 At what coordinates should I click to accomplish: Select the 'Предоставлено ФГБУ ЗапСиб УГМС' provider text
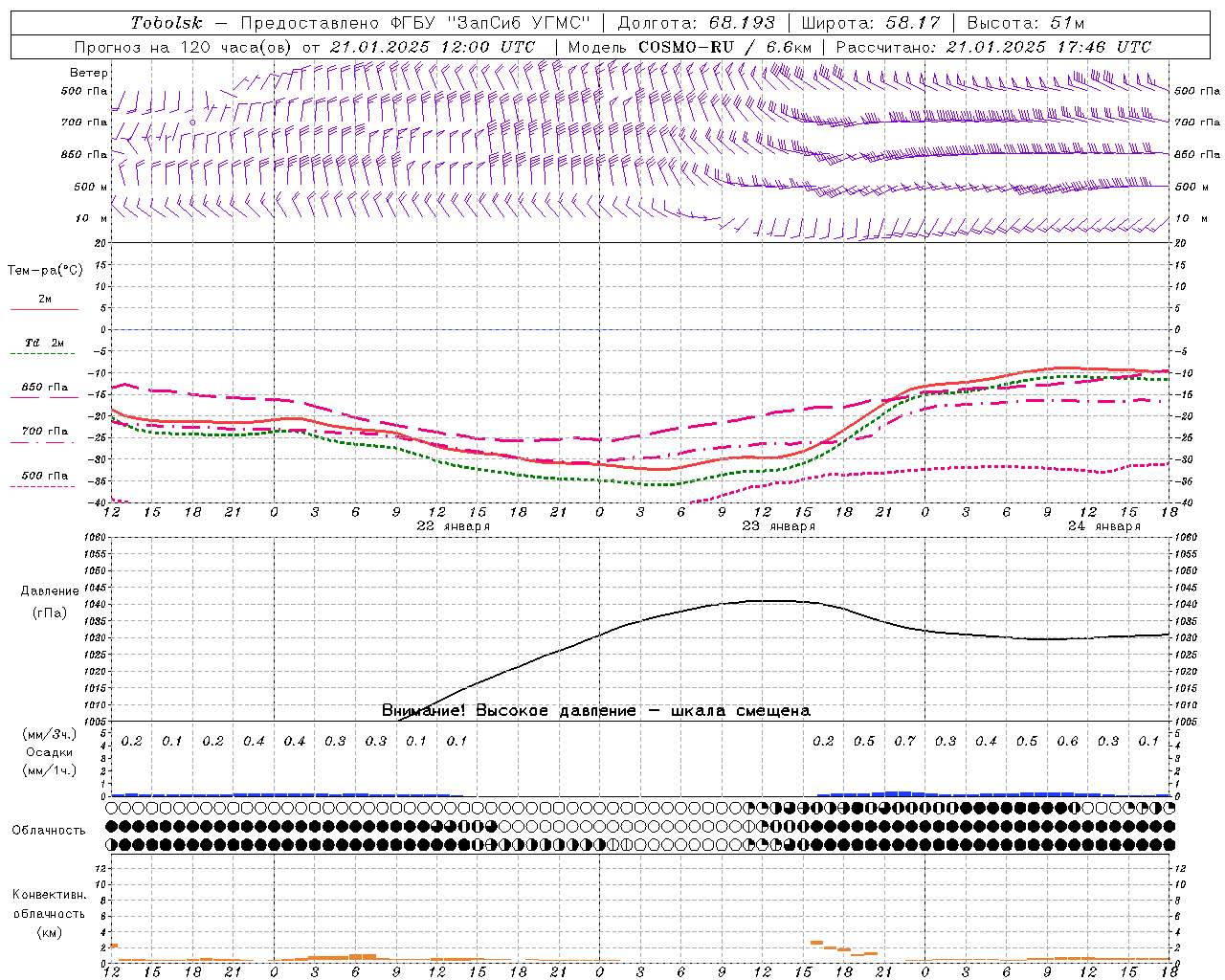(415, 23)
